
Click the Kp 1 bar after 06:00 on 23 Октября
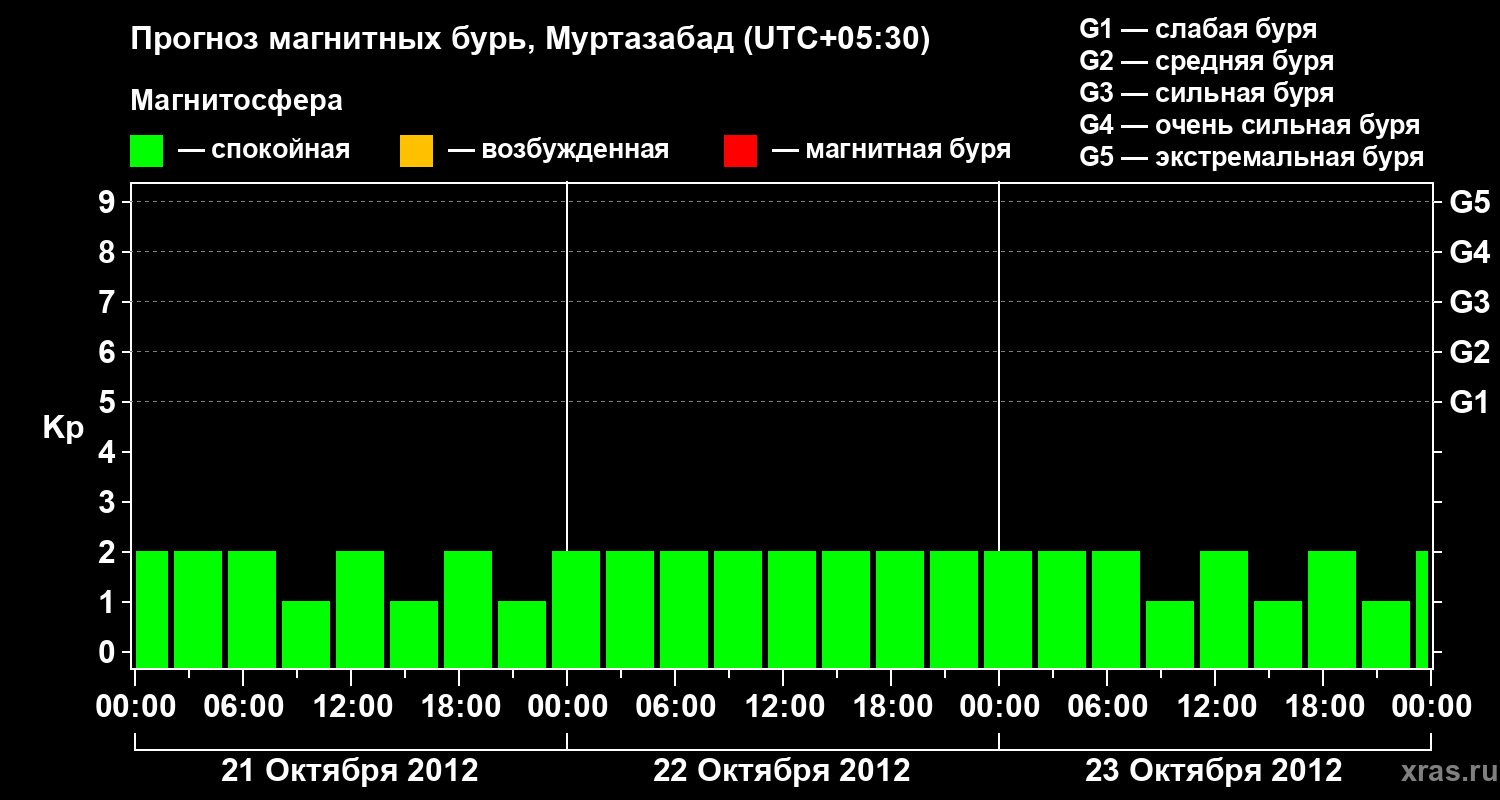pos(1170,634)
